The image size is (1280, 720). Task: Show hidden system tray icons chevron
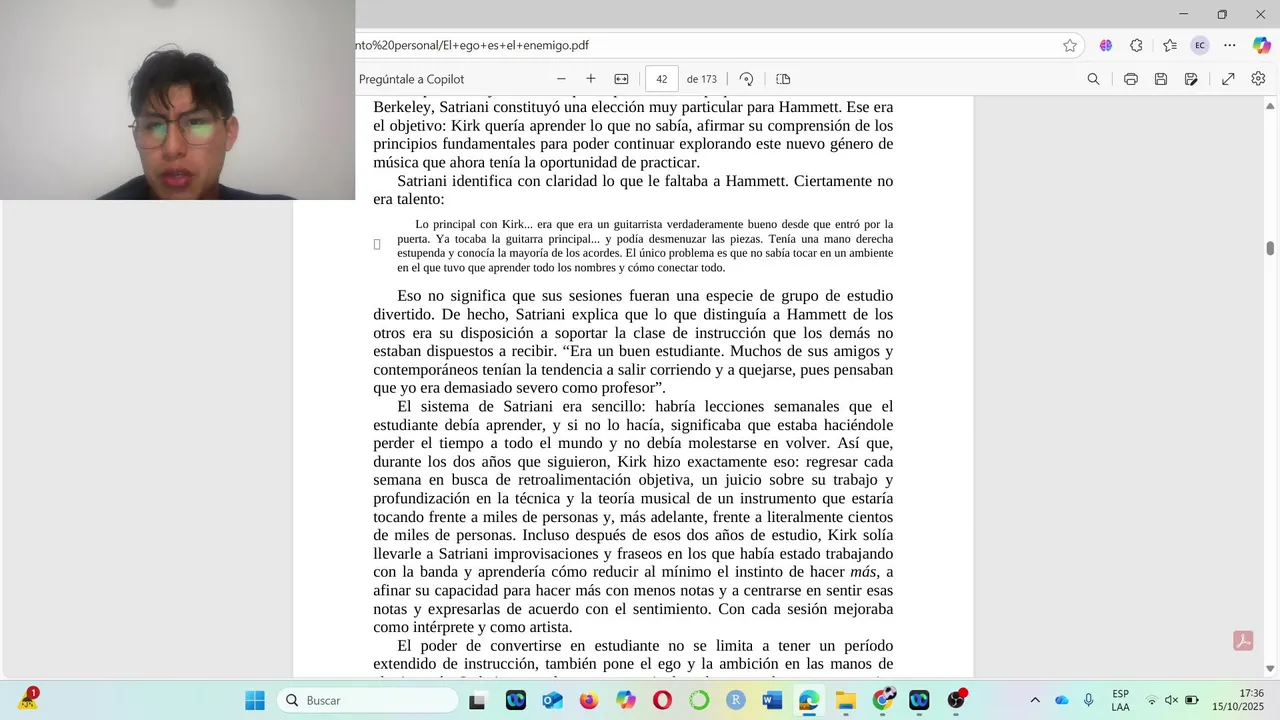click(1035, 700)
